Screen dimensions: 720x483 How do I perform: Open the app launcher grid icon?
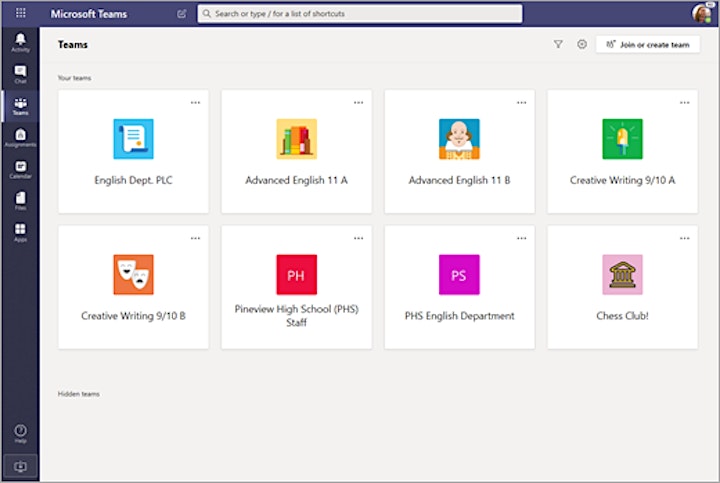[x=21, y=13]
